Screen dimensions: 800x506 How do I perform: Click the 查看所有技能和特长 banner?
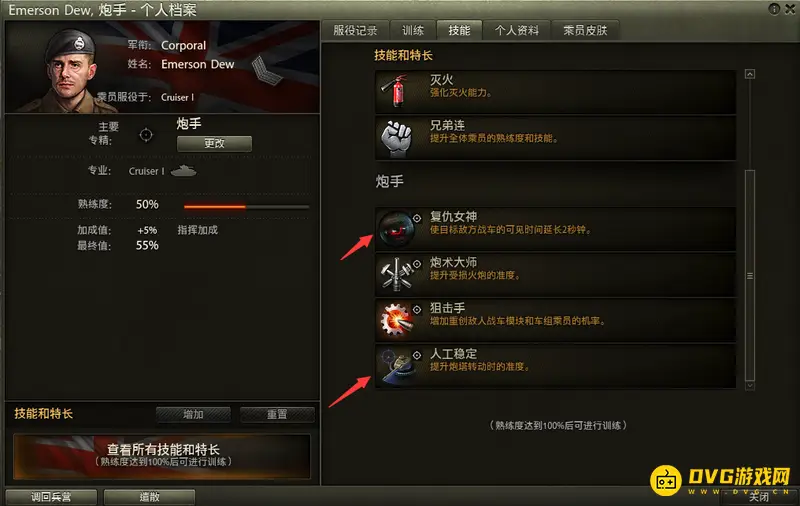point(162,456)
